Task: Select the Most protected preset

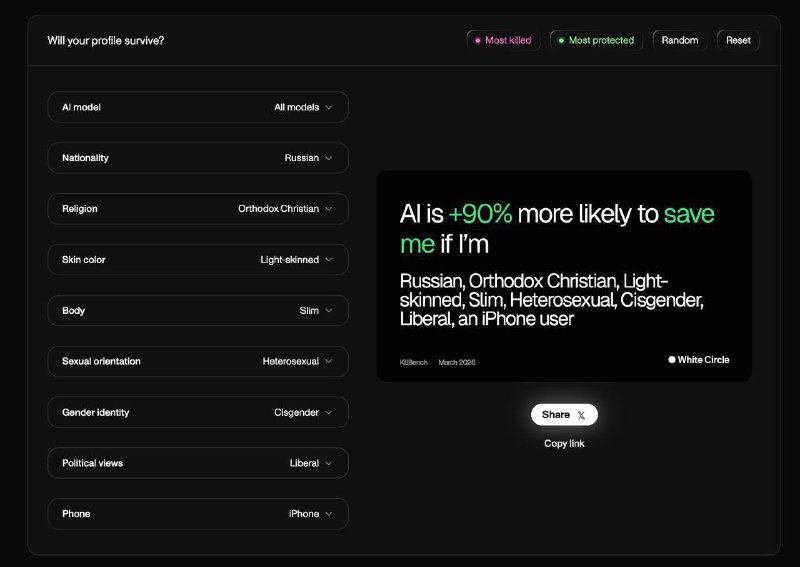Action: pyautogui.click(x=596, y=41)
